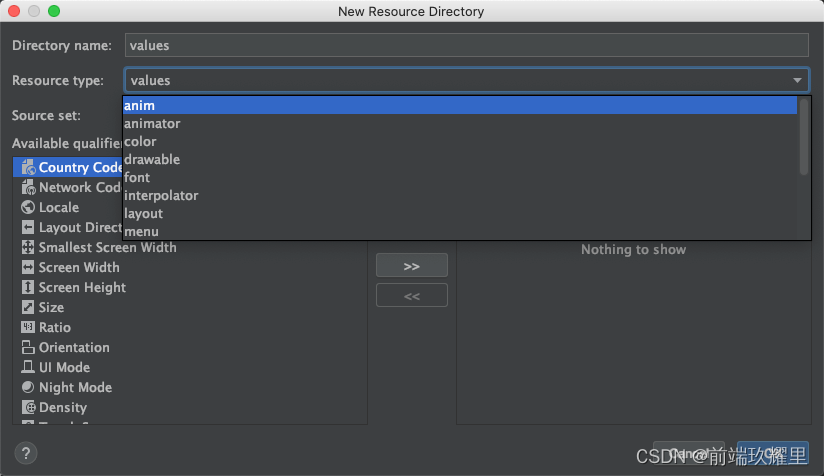This screenshot has width=824, height=476.
Task: Select Night Mode qualifier row
Action: (190, 387)
